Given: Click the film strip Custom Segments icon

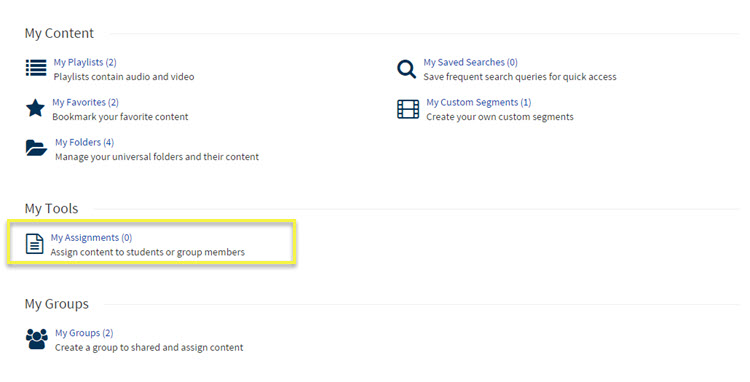Looking at the screenshot, I should (x=408, y=109).
